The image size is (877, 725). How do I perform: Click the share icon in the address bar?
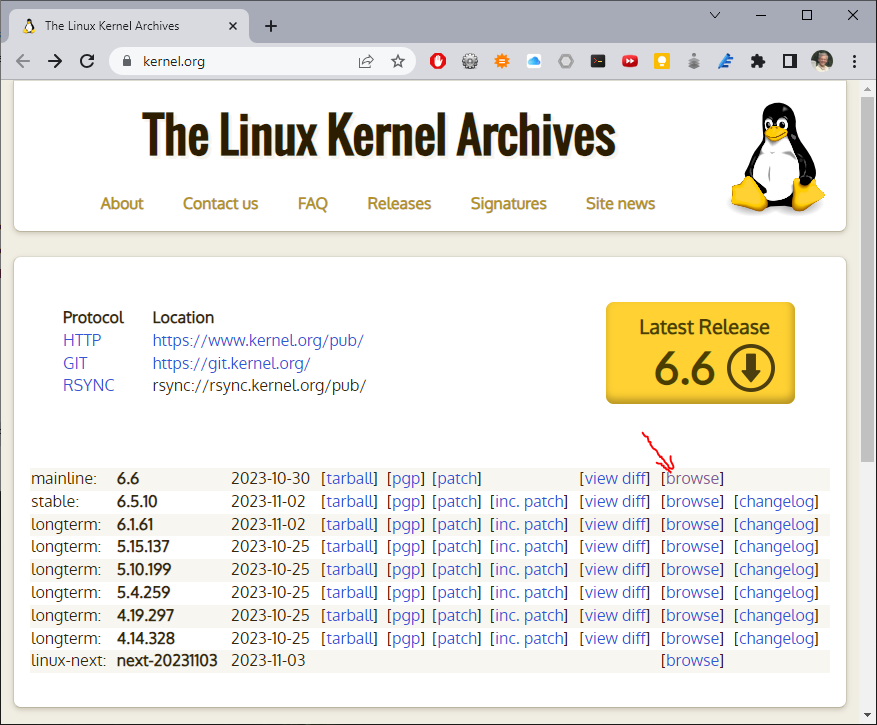click(x=367, y=61)
